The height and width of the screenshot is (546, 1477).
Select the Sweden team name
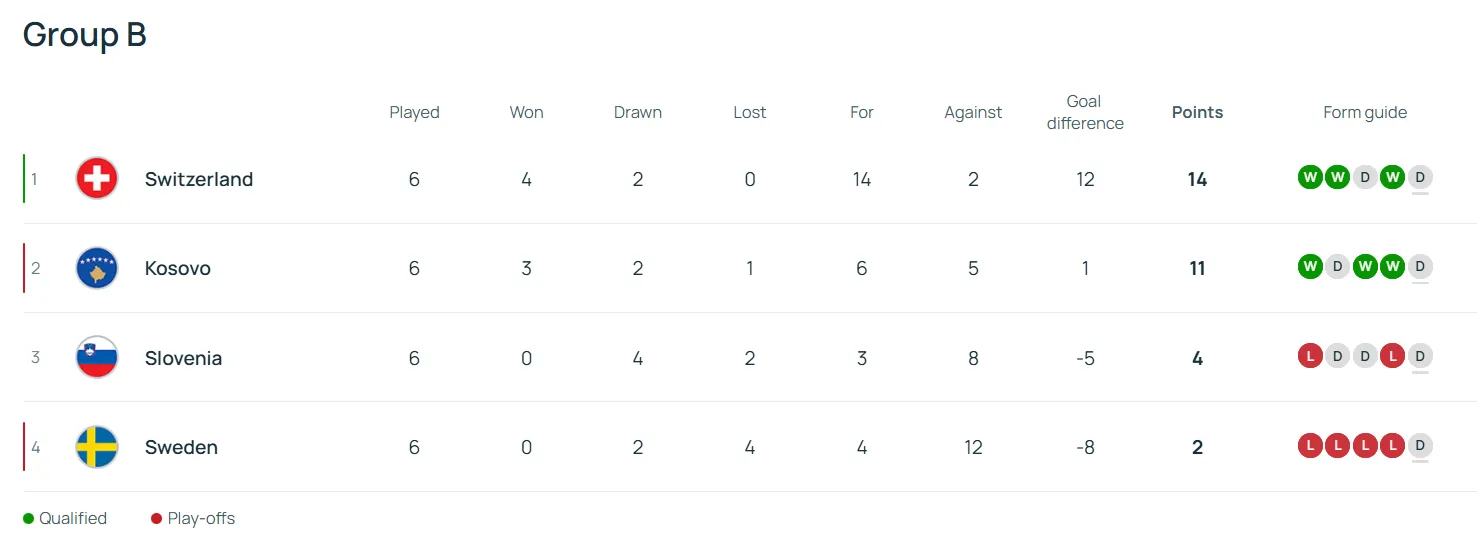coord(181,447)
